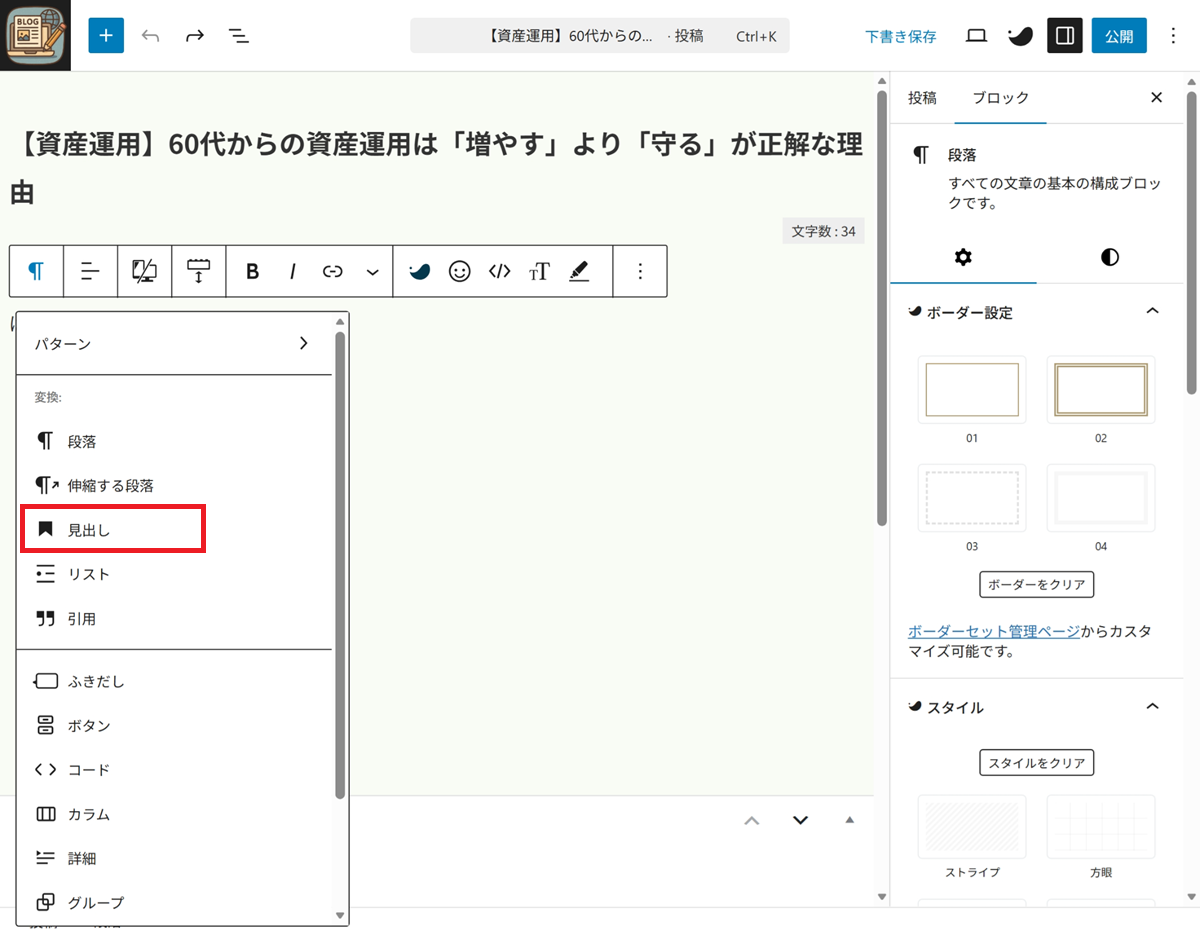Expand more rich text controls chevron

tap(373, 272)
